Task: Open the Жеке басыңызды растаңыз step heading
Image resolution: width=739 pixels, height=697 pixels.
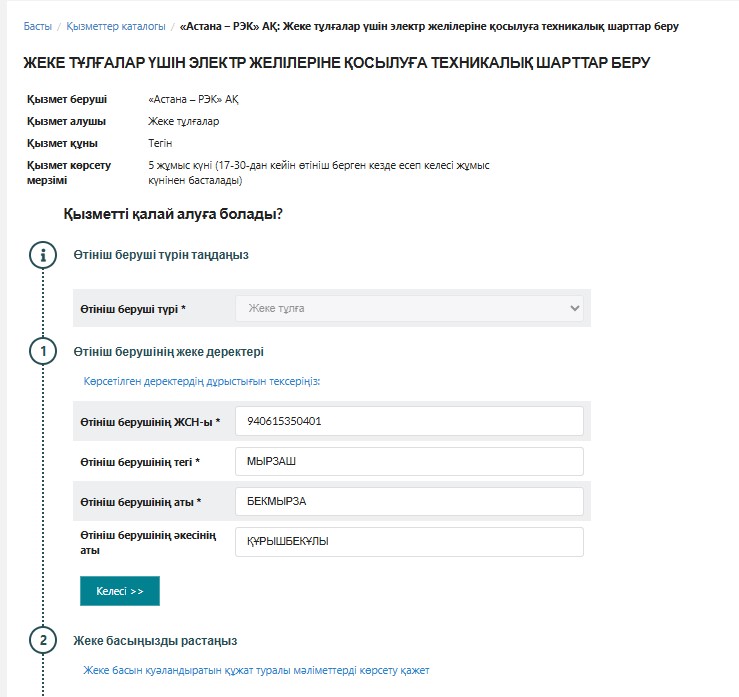Action: (x=155, y=640)
